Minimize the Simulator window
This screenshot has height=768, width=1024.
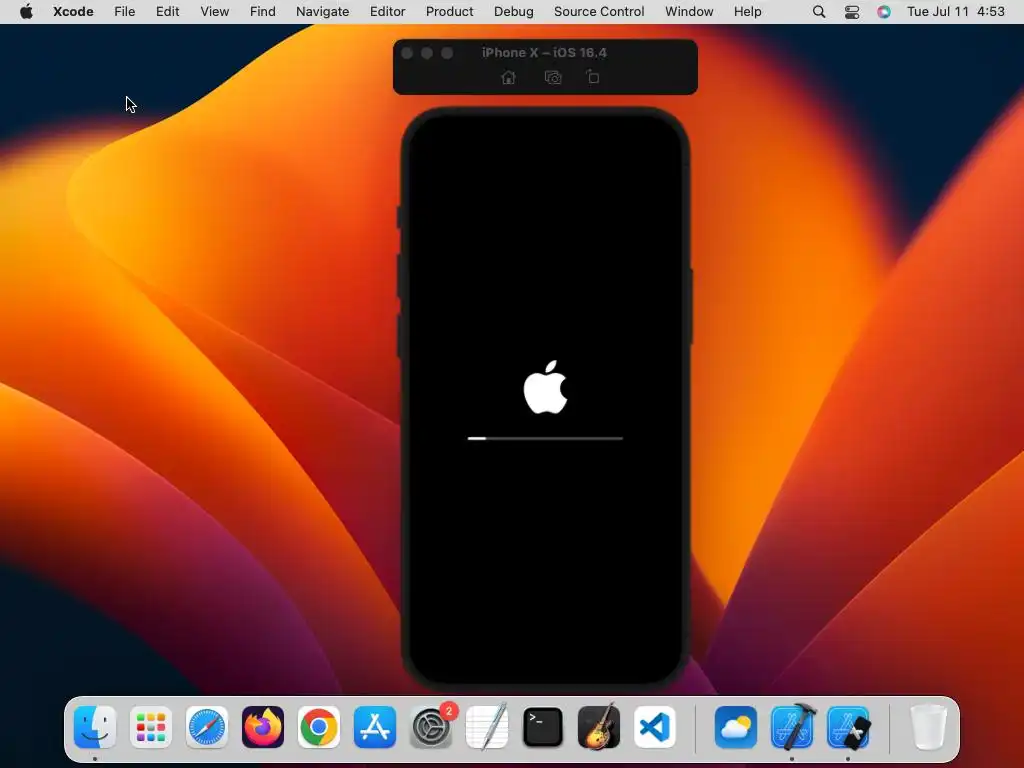click(426, 53)
